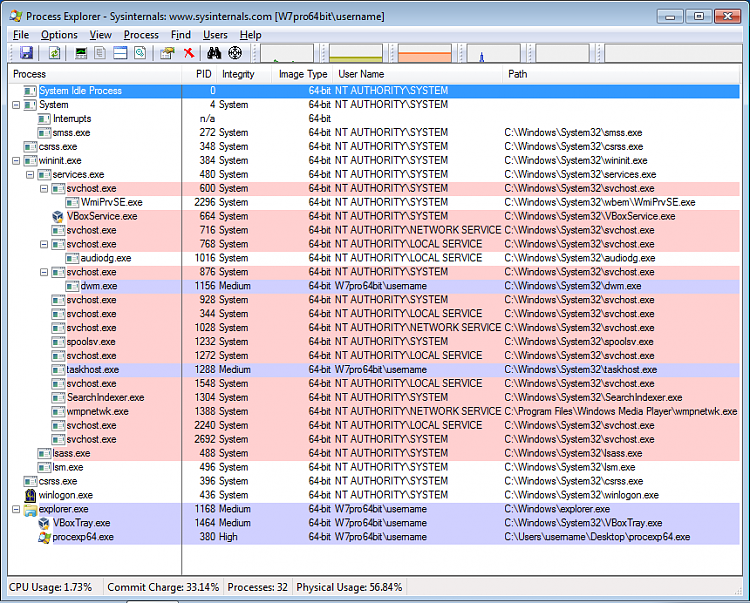The height and width of the screenshot is (603, 750).
Task: Open the Find menu
Action: [180, 35]
